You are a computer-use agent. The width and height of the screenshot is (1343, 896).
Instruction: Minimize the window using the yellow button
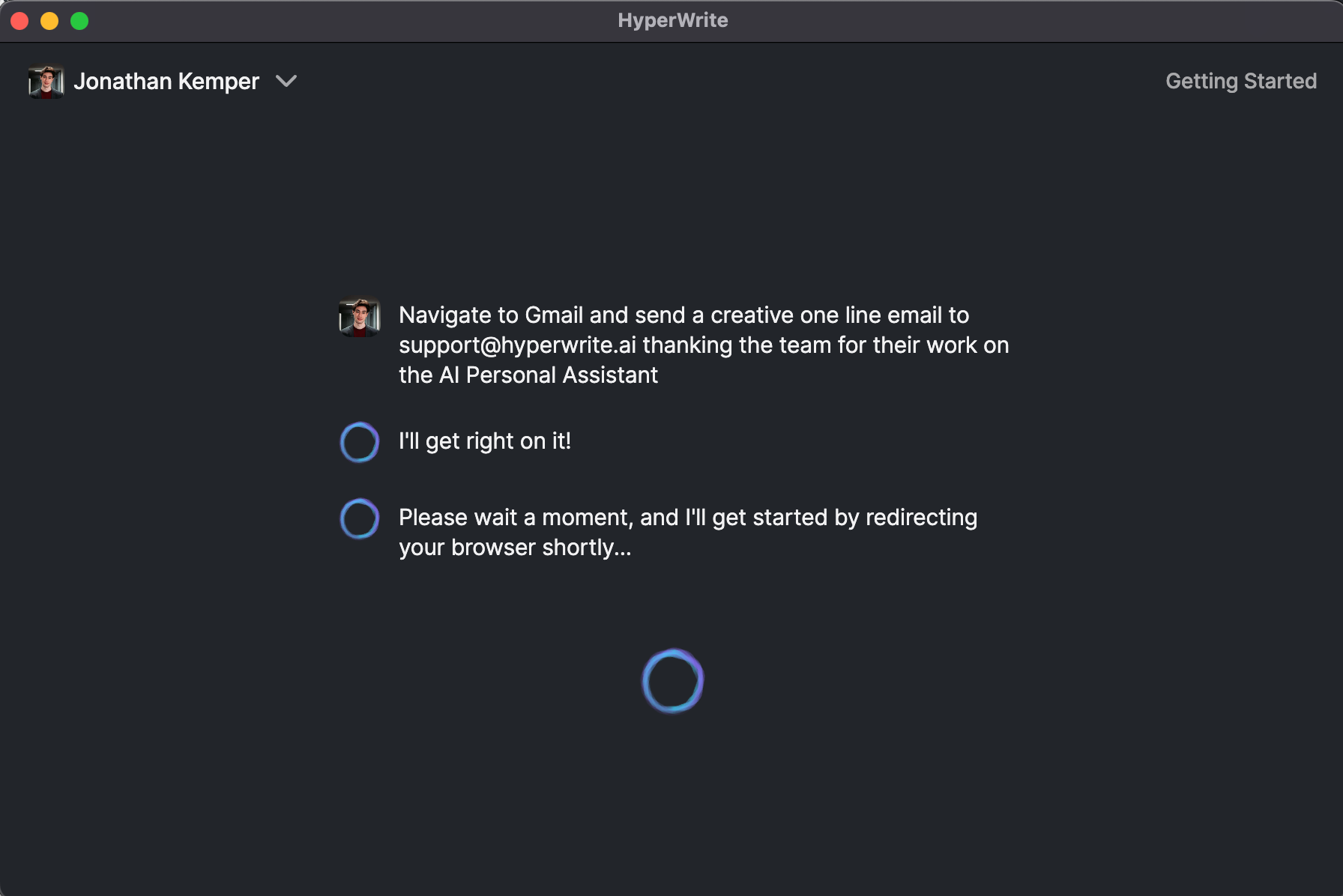49,21
